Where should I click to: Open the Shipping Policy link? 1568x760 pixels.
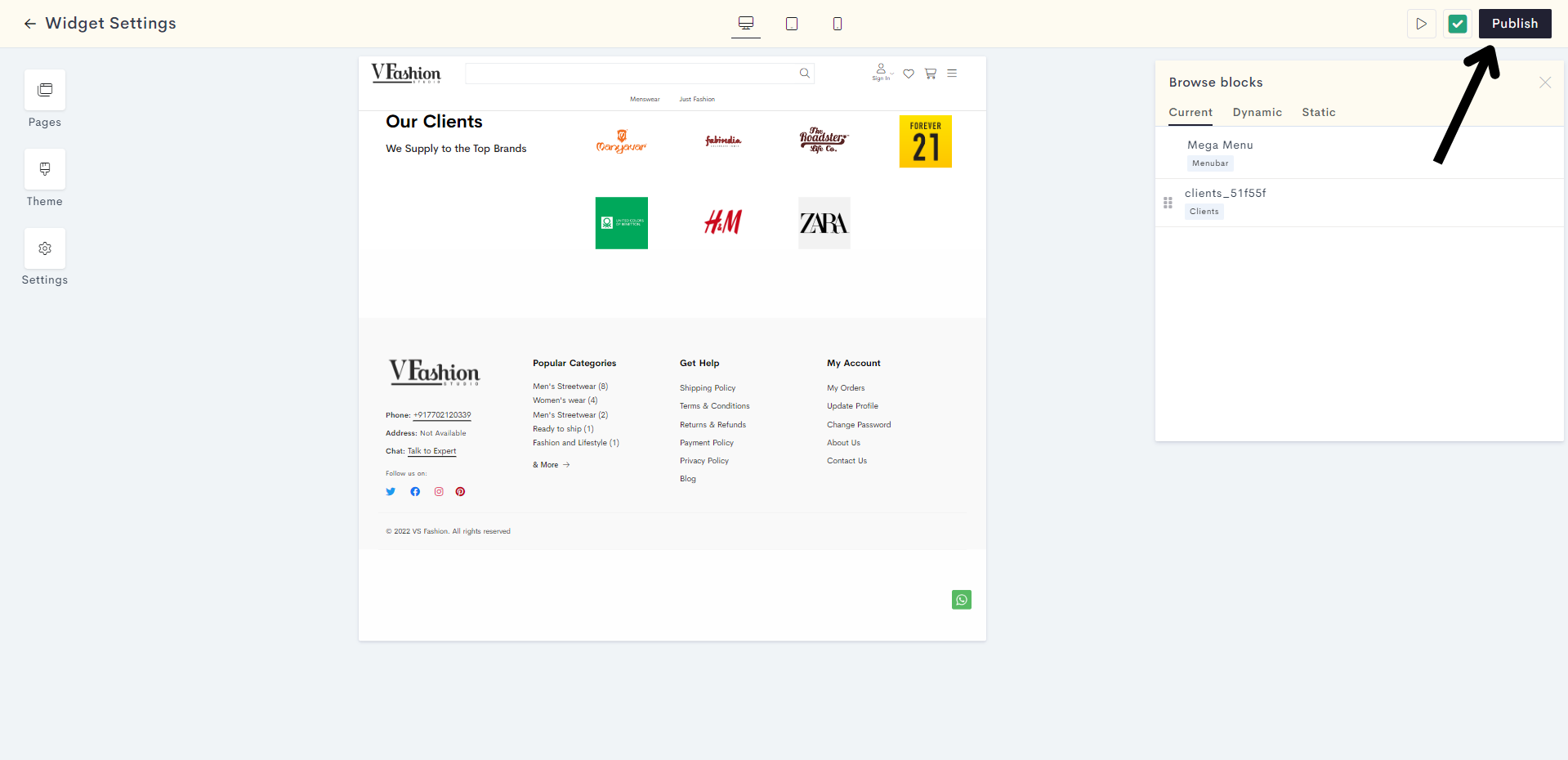point(708,388)
